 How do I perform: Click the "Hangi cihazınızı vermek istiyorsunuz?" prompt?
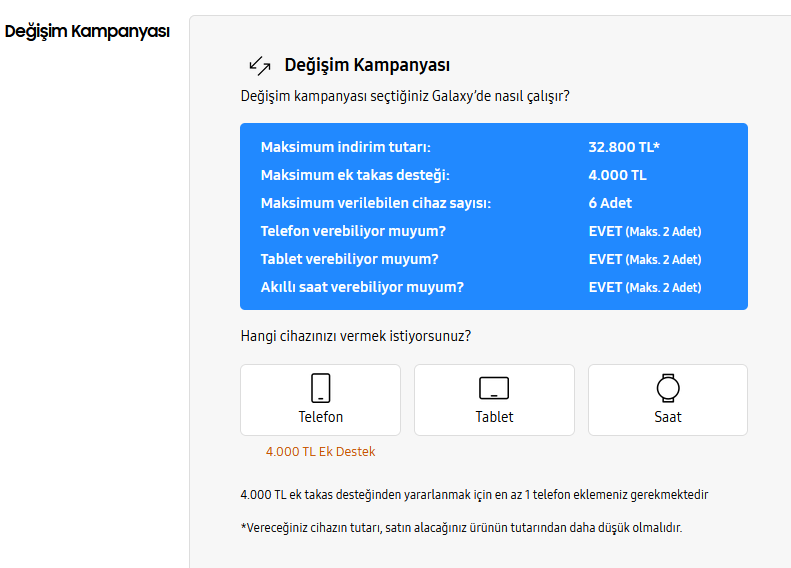(x=356, y=336)
